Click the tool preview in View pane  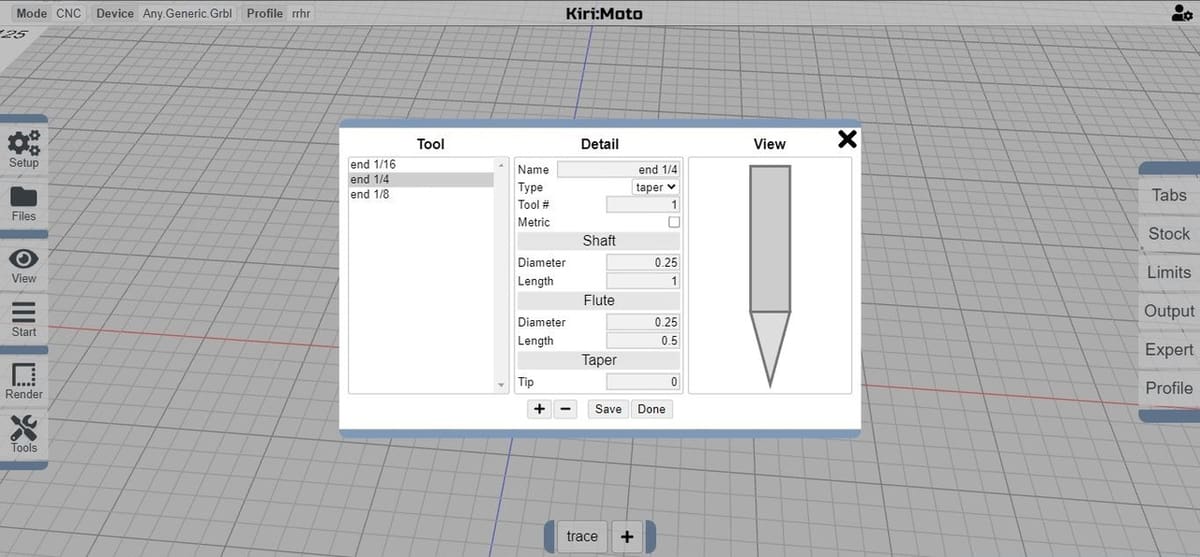770,276
